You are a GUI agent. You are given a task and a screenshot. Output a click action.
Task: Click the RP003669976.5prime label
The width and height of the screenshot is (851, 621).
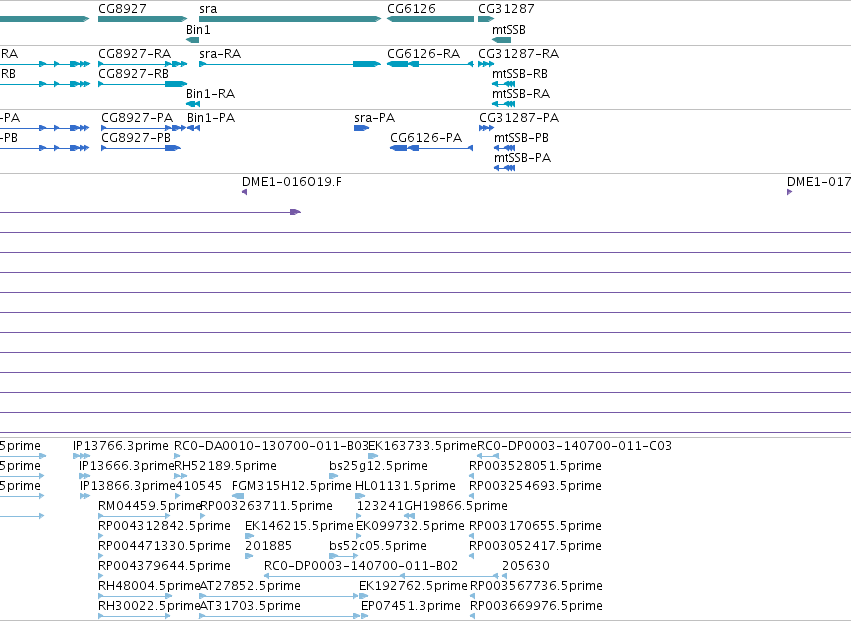pyautogui.click(x=536, y=605)
